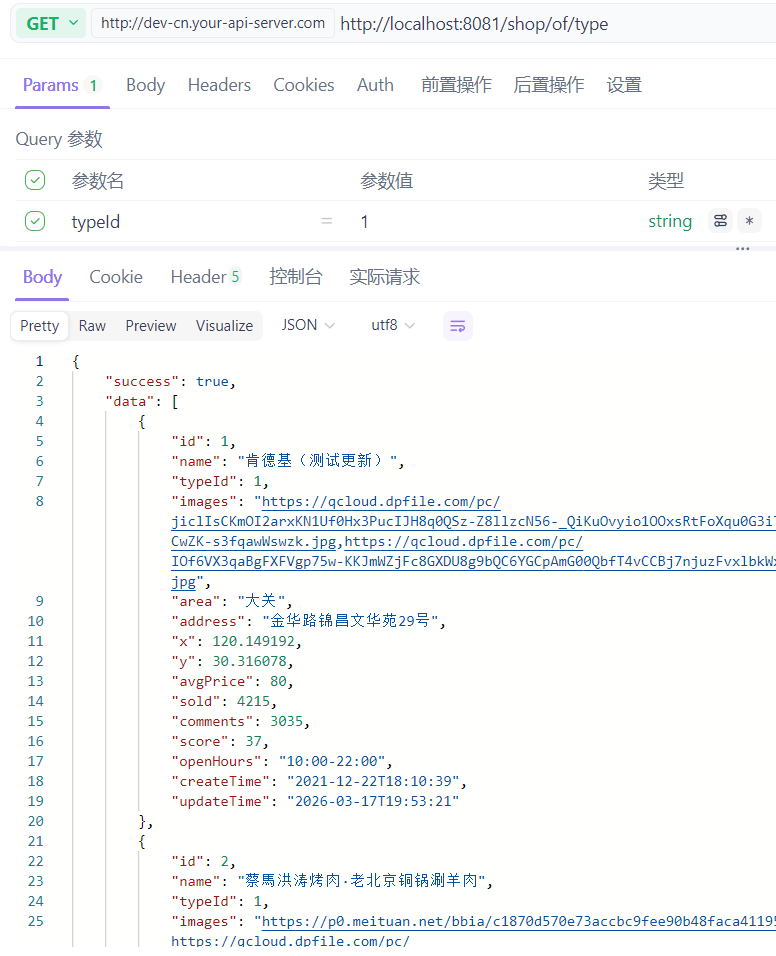The height and width of the screenshot is (956, 776).
Task: Toggle the select-all checkbox beside 参数名
Action: tap(35, 180)
